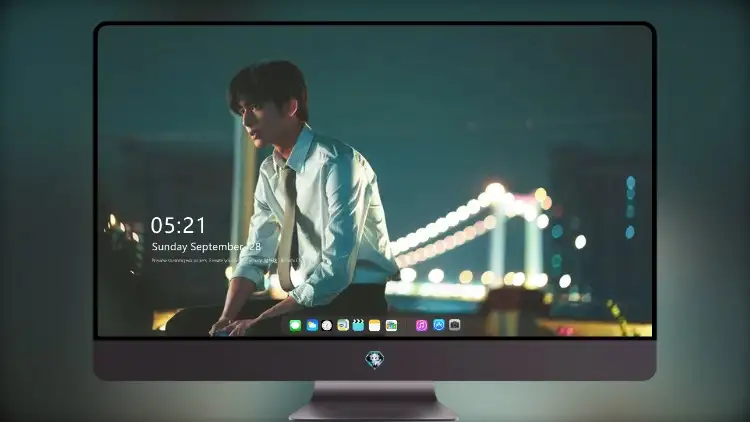Screen dimensions: 750x422
Task: Open the Maps icon in the dock
Action: 391,326
